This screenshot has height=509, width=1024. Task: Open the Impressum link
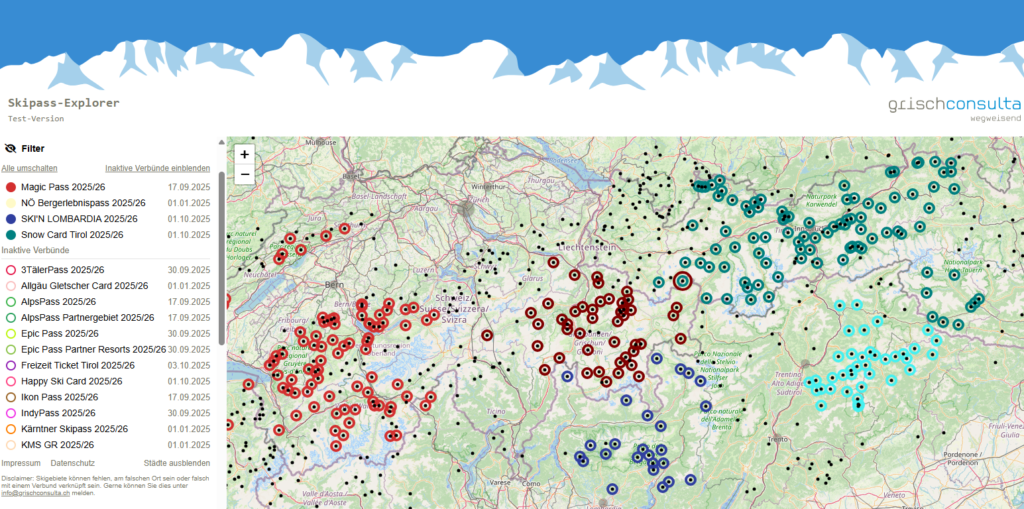tap(21, 464)
